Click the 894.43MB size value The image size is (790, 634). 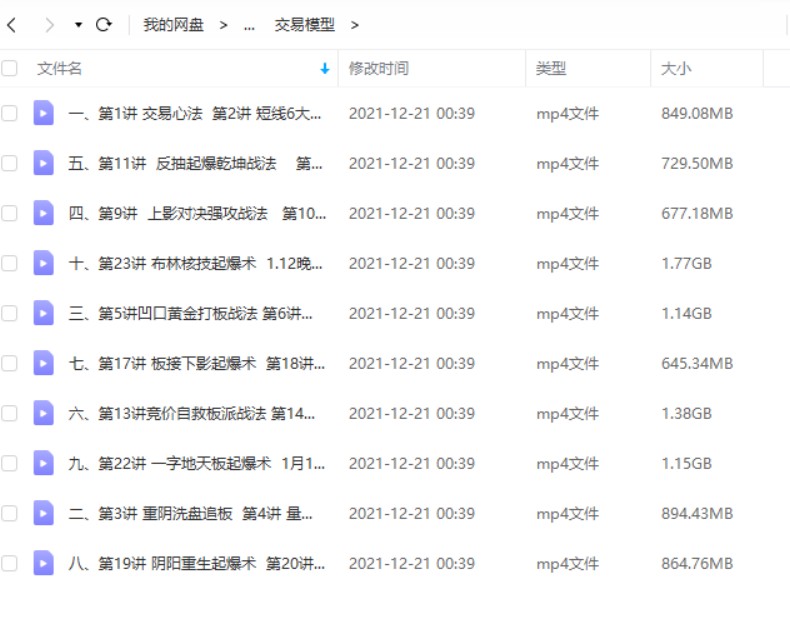697,514
